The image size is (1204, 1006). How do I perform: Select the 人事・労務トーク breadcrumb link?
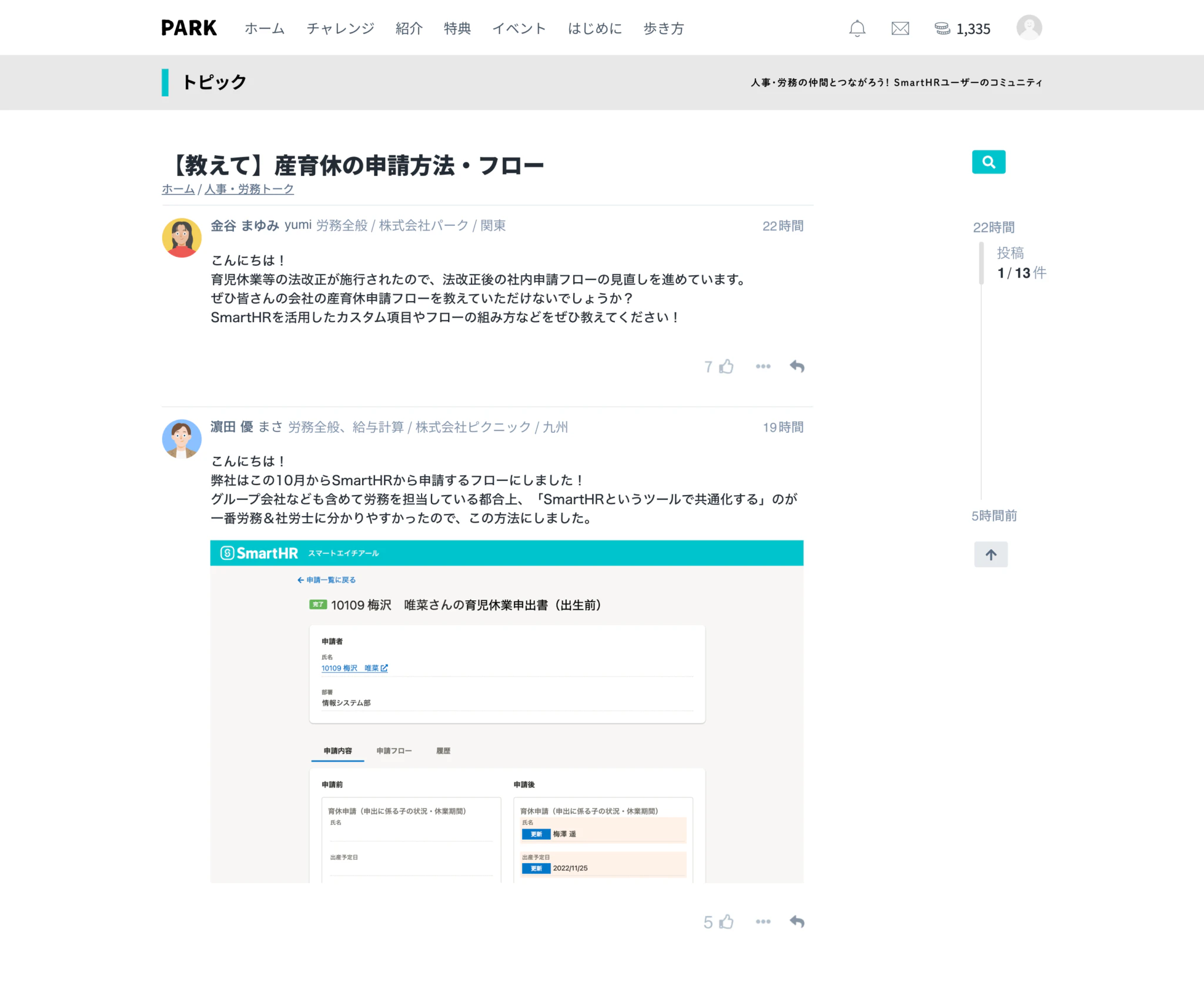(x=249, y=190)
